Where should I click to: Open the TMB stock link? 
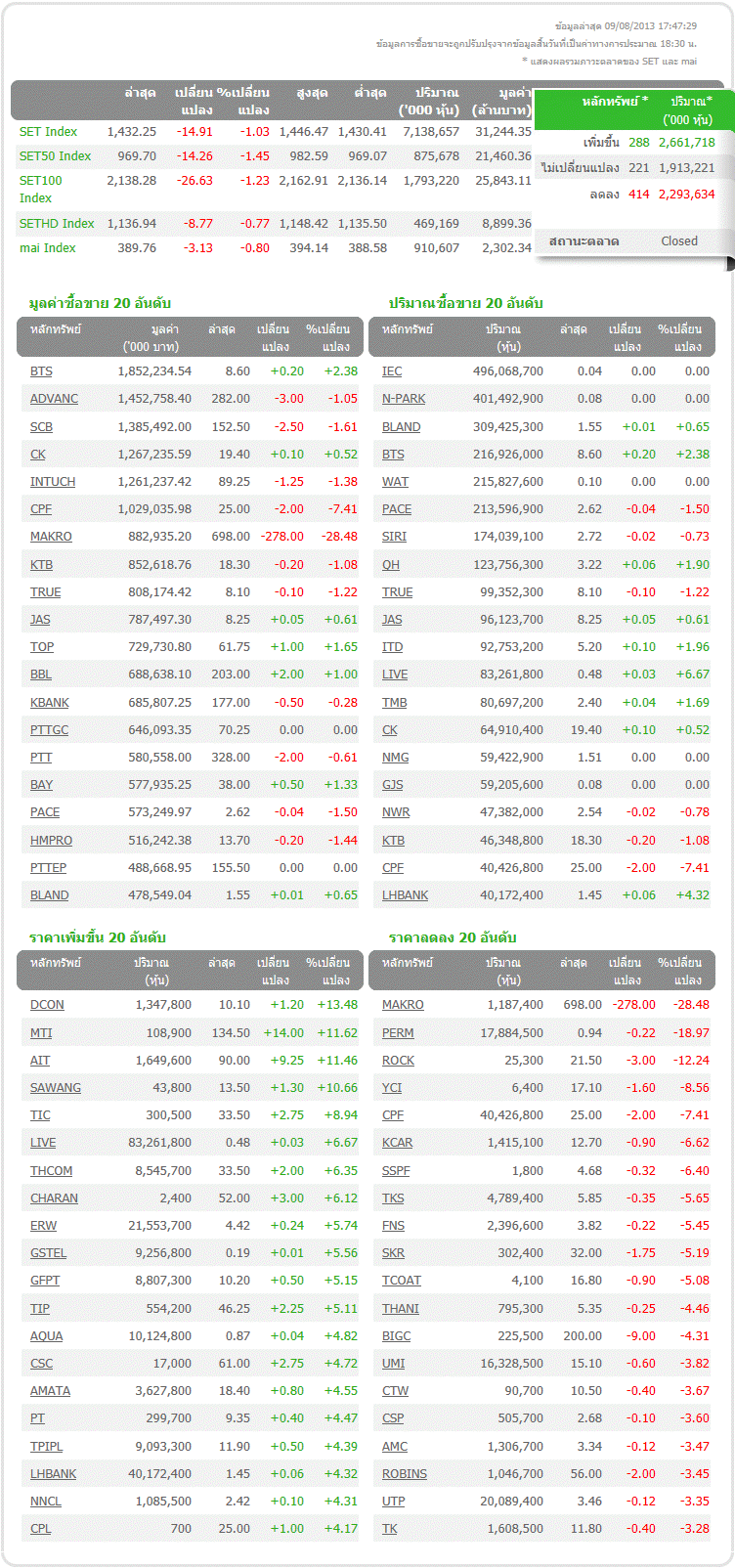(394, 703)
